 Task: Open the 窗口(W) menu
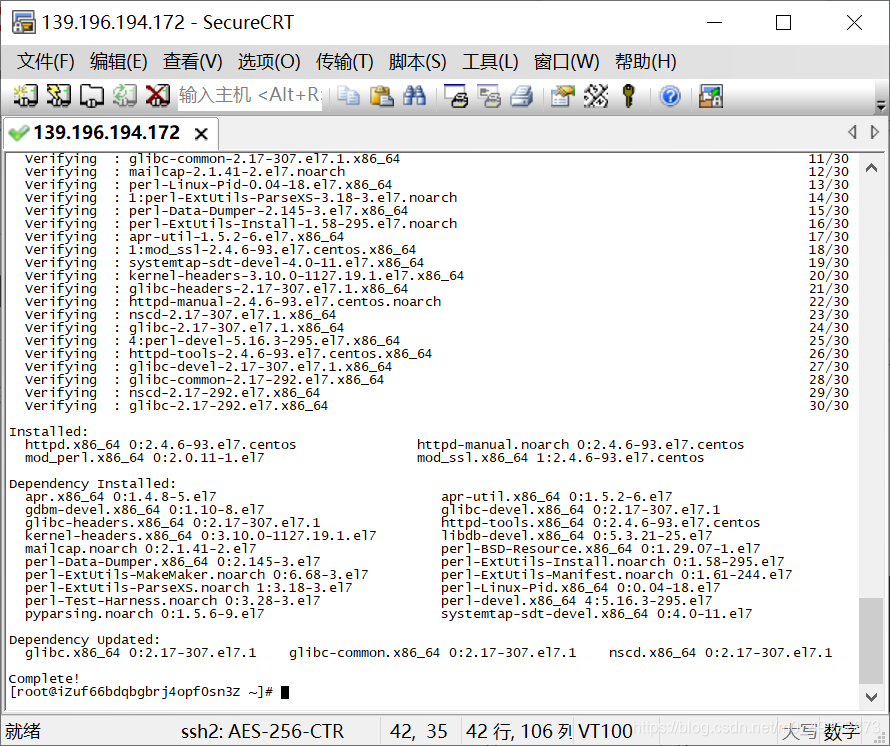[566, 61]
